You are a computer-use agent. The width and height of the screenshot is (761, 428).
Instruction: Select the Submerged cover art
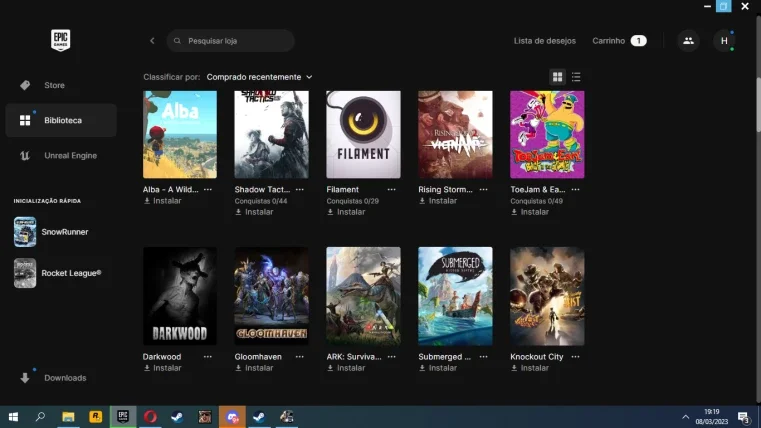click(x=455, y=296)
